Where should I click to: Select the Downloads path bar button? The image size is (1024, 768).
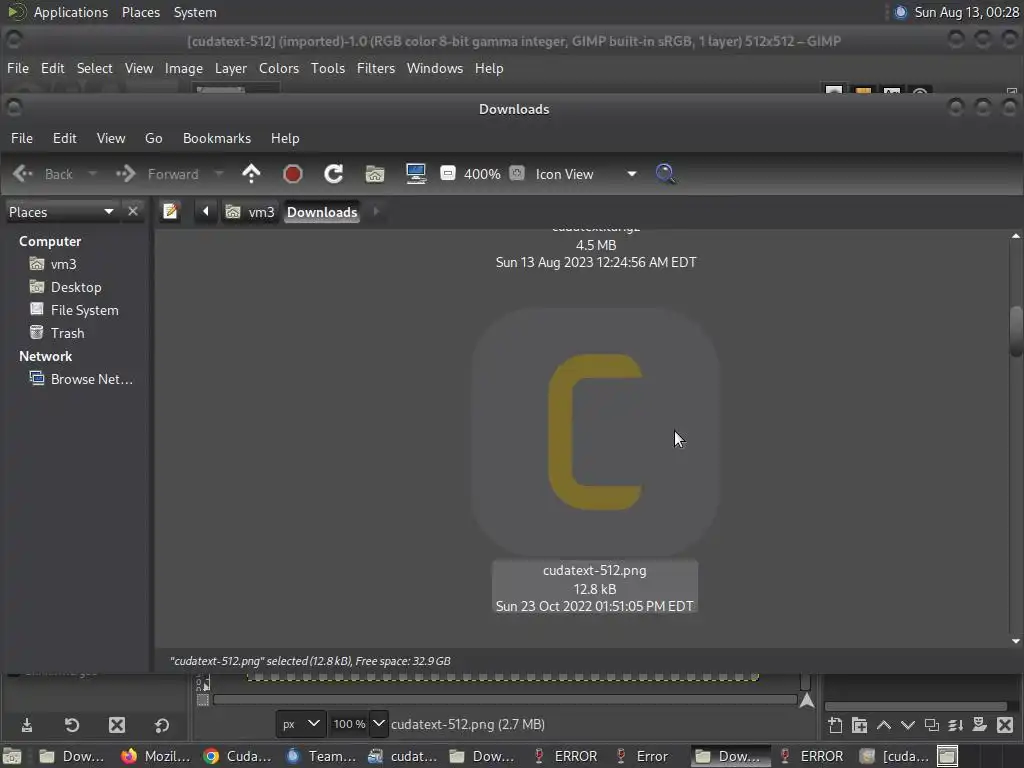(x=322, y=212)
